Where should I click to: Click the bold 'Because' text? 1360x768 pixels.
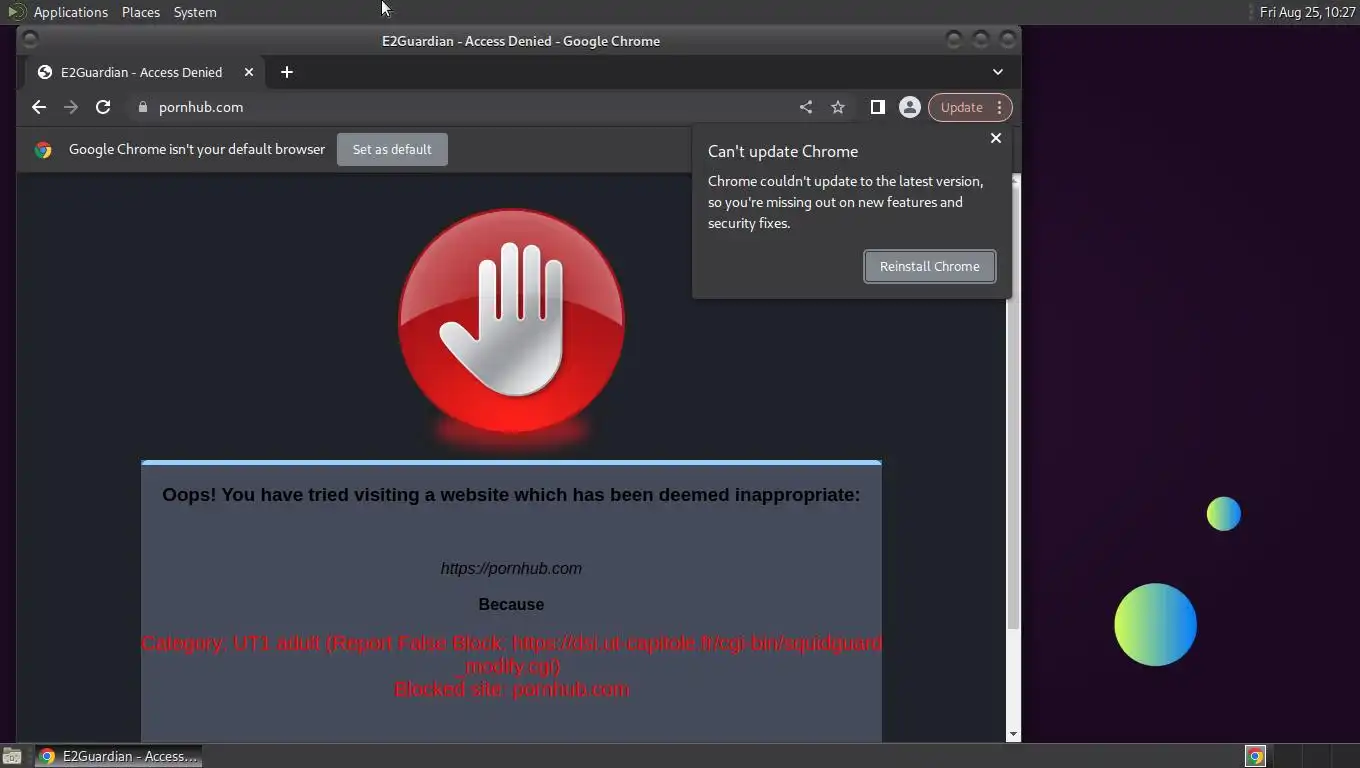click(x=511, y=604)
